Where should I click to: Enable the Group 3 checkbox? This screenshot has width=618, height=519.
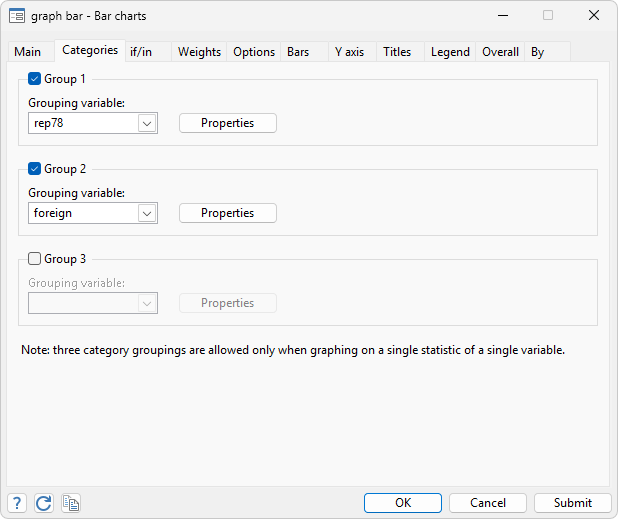coord(35,259)
